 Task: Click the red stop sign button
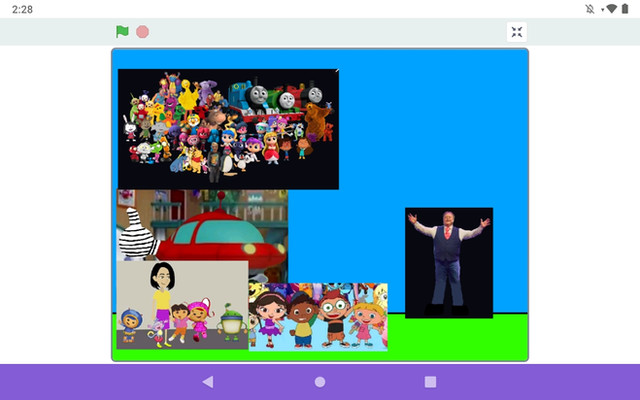tap(142, 32)
